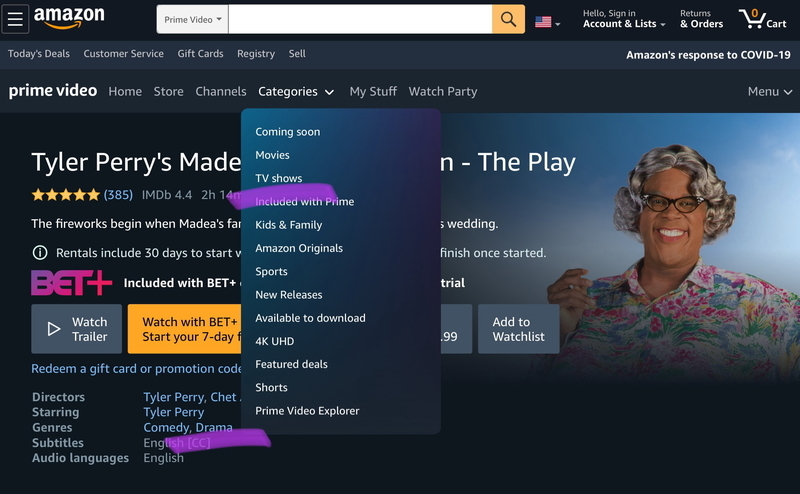Open Prime Video Explorer
Screen dimensions: 800x494
point(307,411)
